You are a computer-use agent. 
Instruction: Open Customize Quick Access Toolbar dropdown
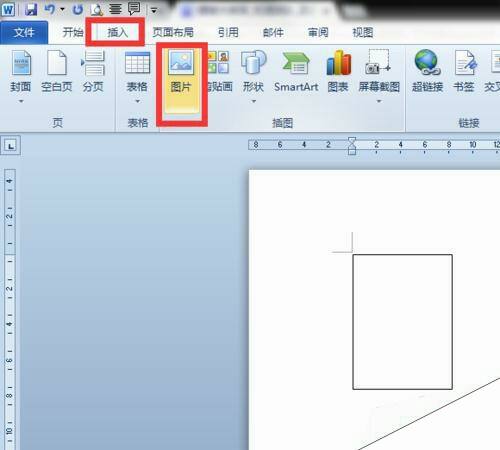(x=154, y=10)
